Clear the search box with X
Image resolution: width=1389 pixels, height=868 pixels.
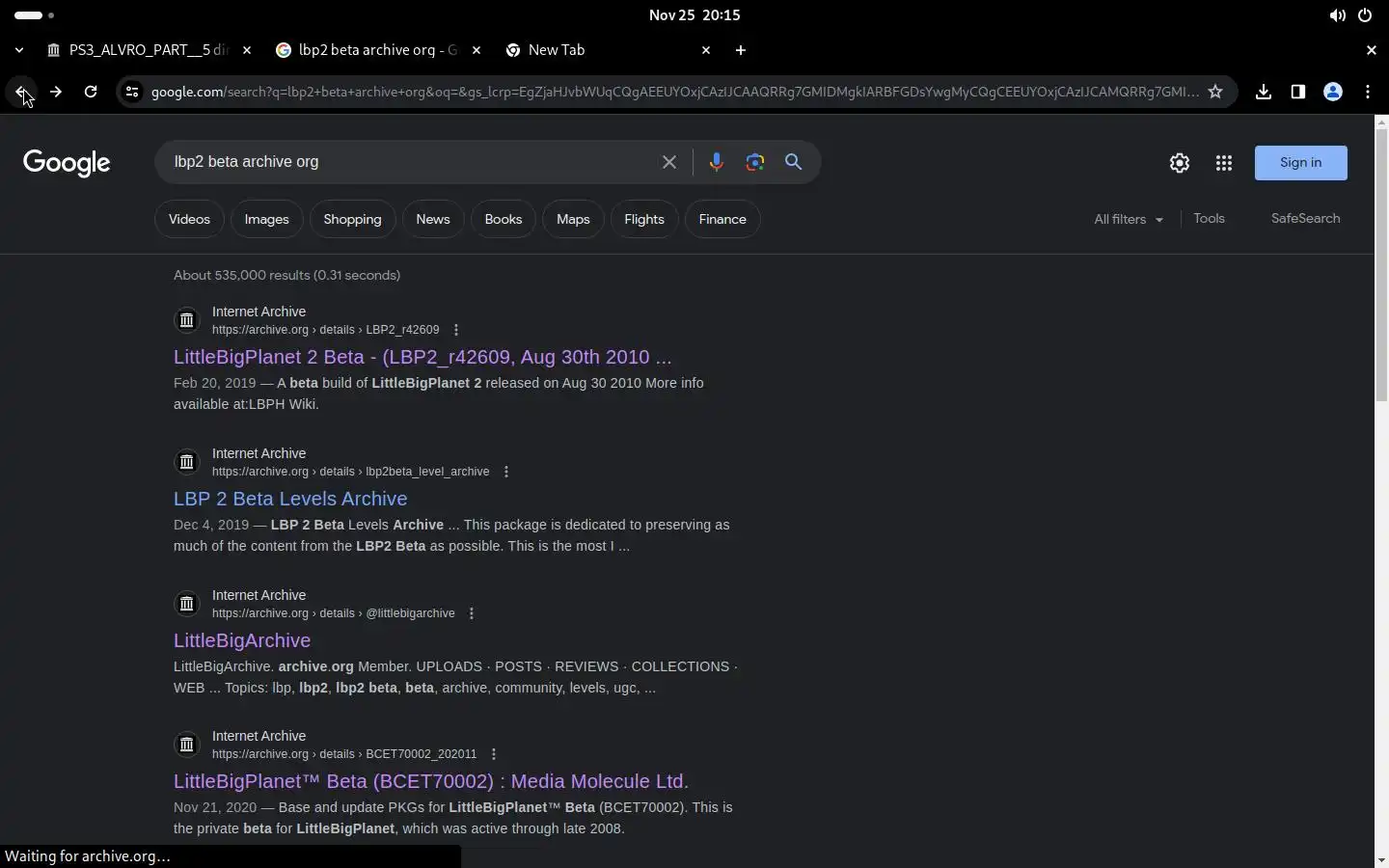(x=669, y=162)
